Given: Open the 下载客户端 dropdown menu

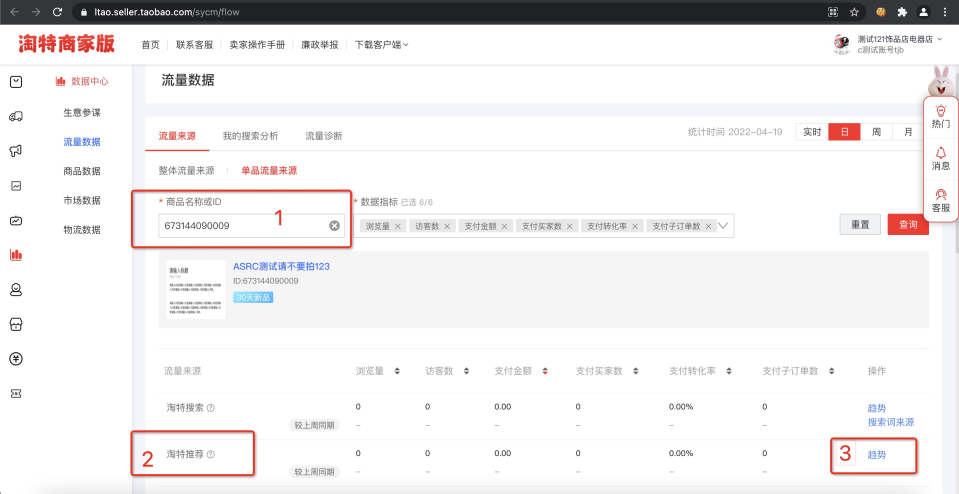Looking at the screenshot, I should pyautogui.click(x=382, y=45).
